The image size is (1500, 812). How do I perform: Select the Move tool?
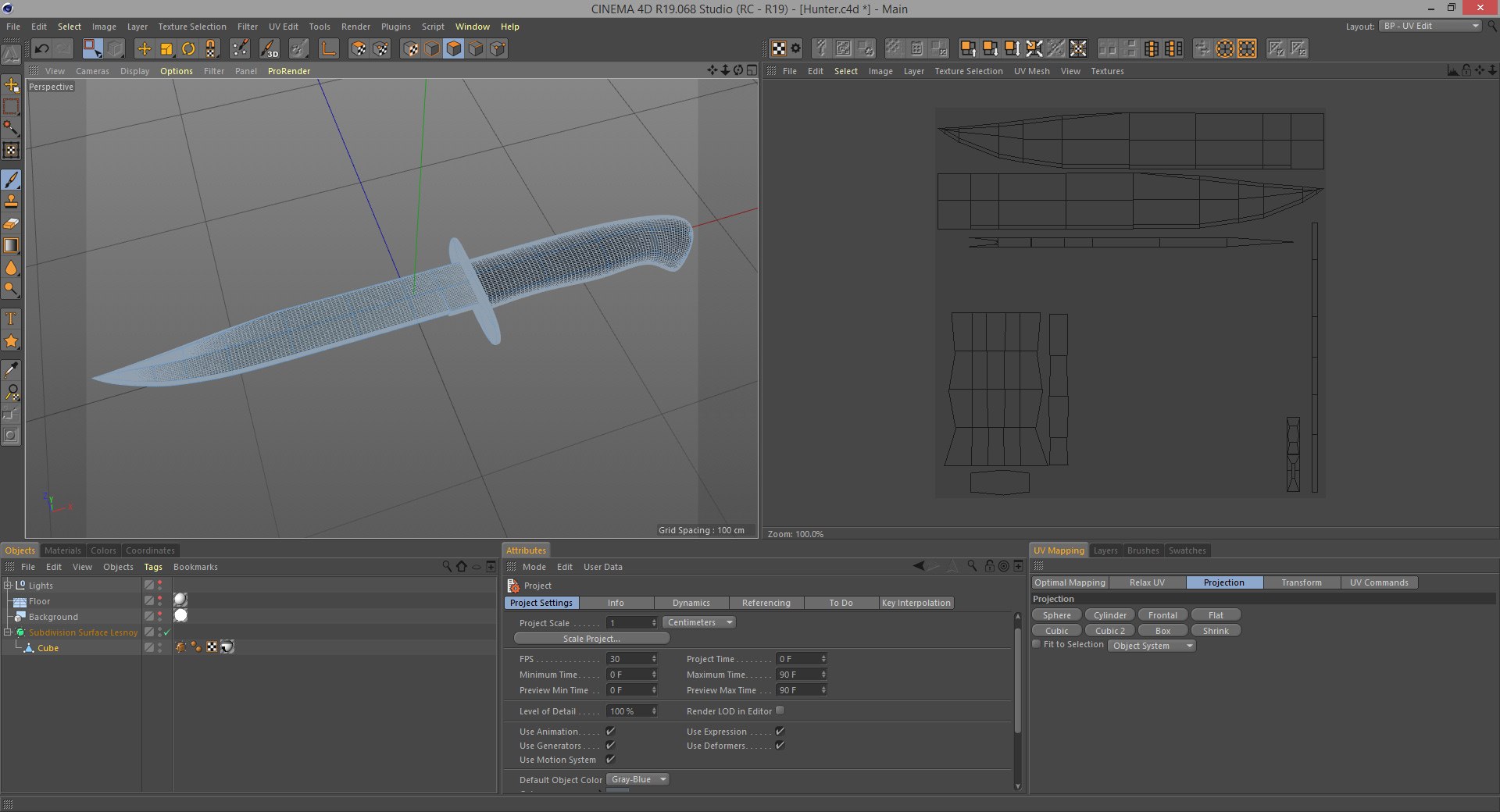145,48
